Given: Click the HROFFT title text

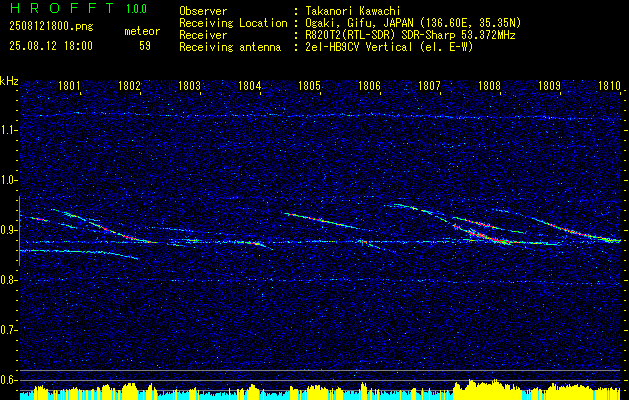Looking at the screenshot, I should (61, 8).
